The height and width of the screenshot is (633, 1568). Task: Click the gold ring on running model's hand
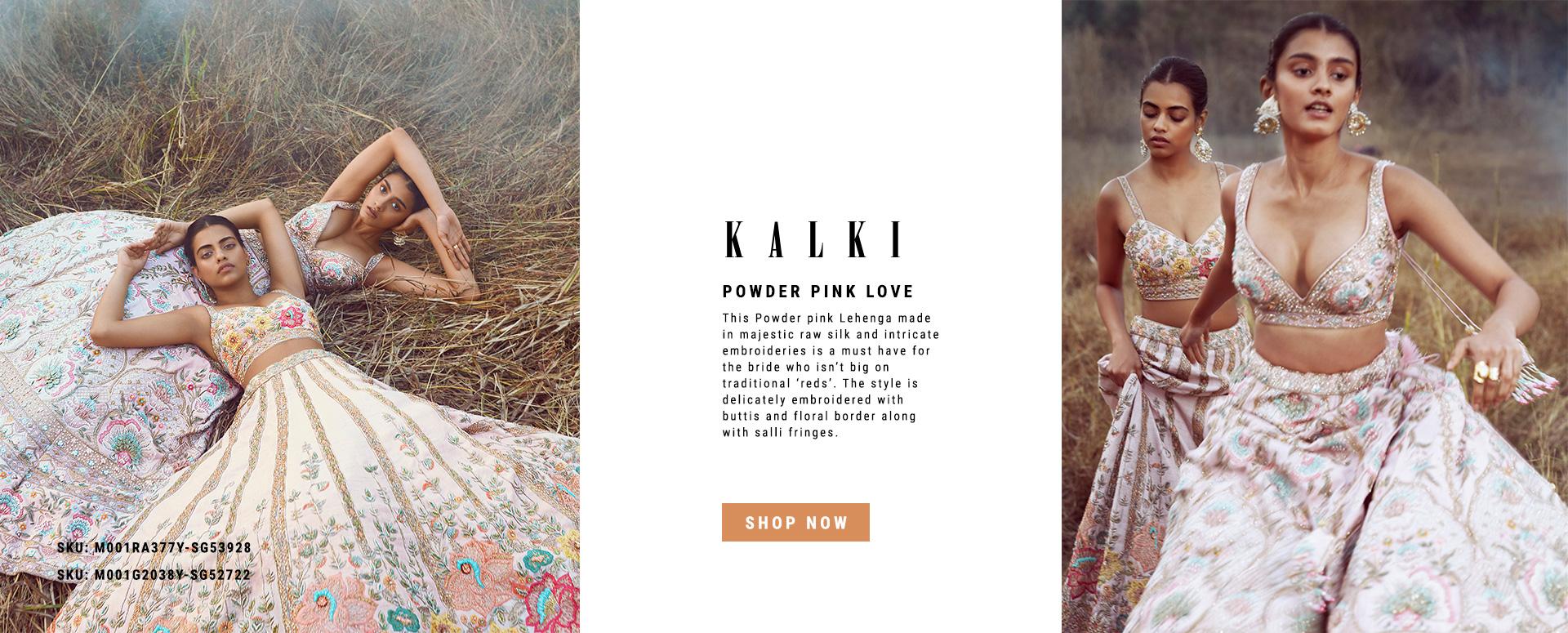(1484, 372)
